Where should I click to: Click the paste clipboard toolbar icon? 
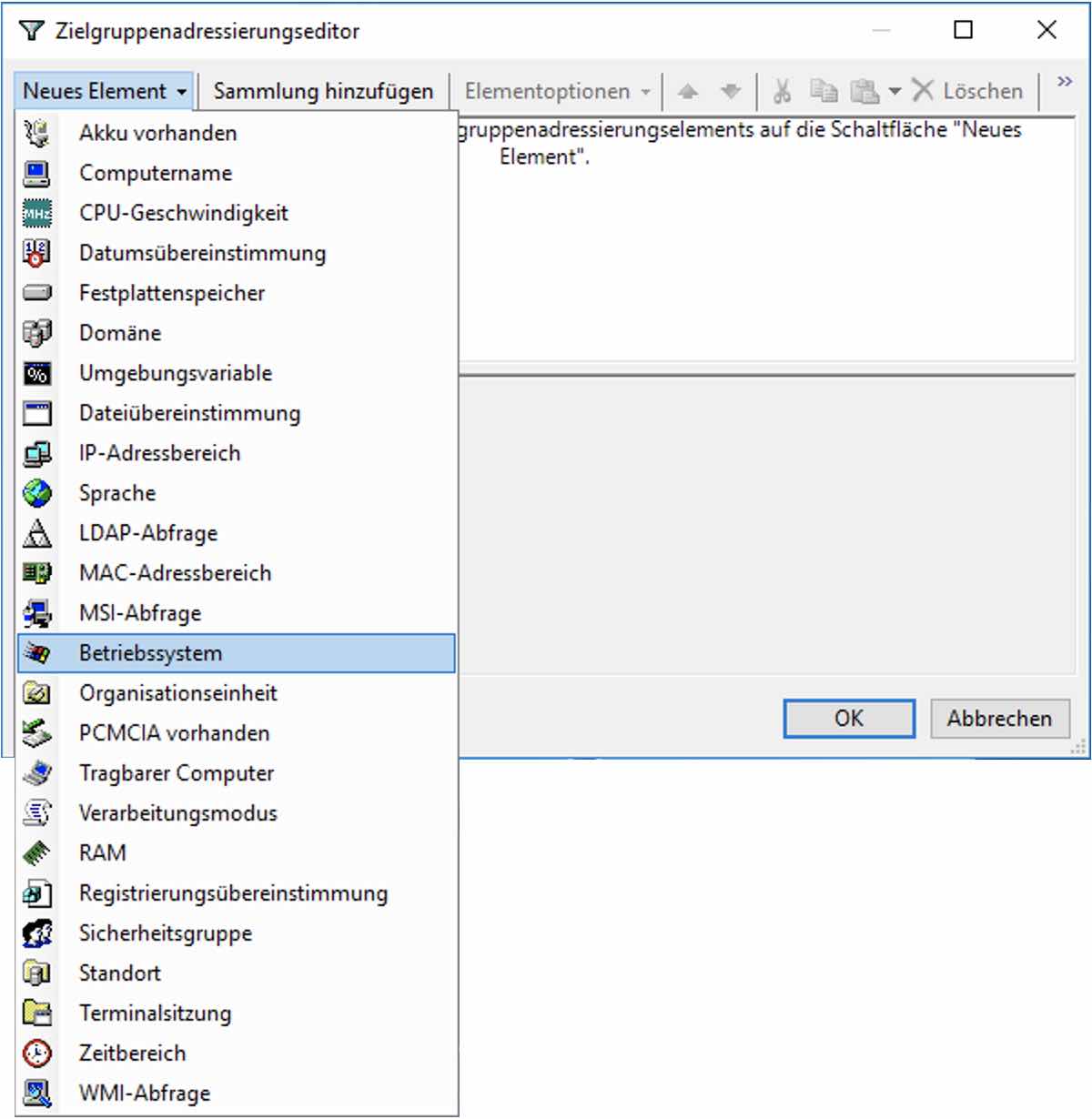(864, 91)
